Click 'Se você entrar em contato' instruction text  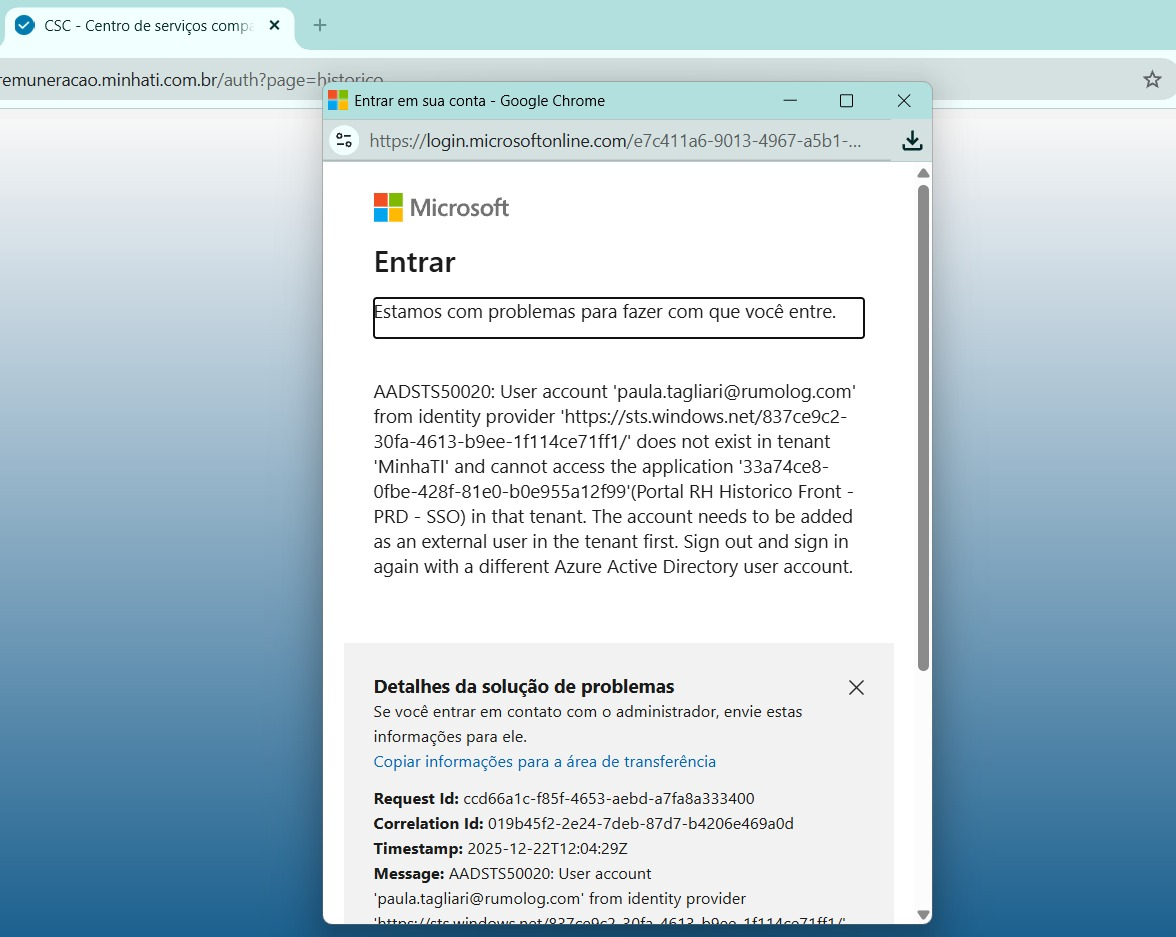point(588,724)
